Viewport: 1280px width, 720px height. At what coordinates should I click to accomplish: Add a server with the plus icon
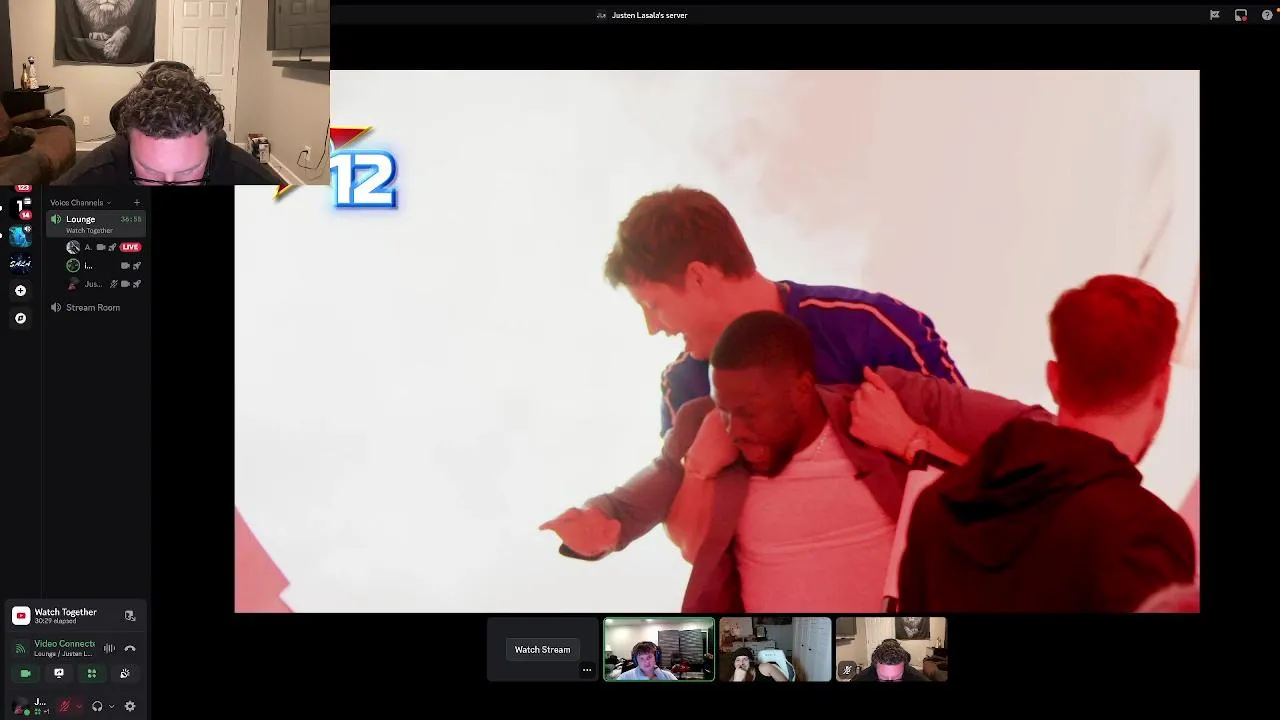(20, 290)
